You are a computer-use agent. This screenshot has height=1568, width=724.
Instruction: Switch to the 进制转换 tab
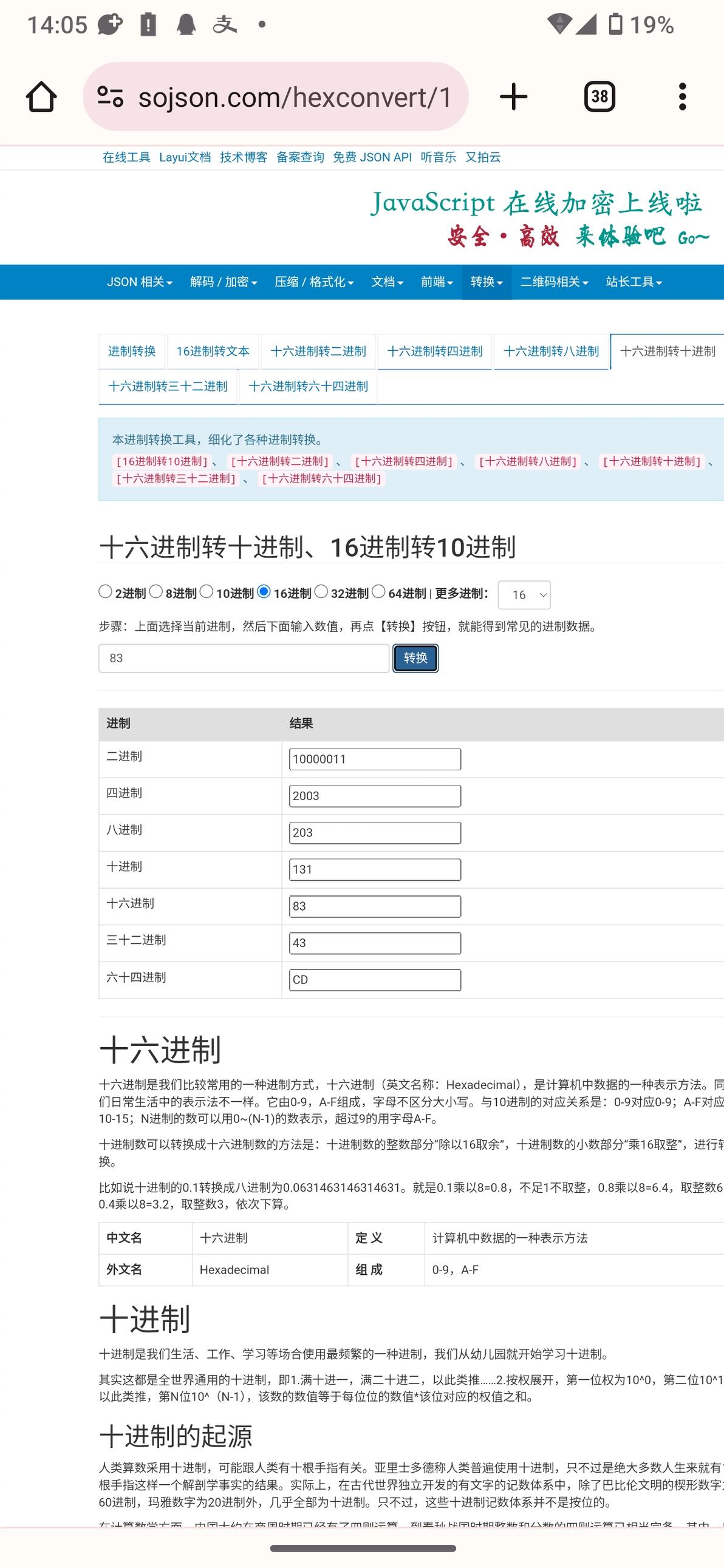pyautogui.click(x=132, y=351)
